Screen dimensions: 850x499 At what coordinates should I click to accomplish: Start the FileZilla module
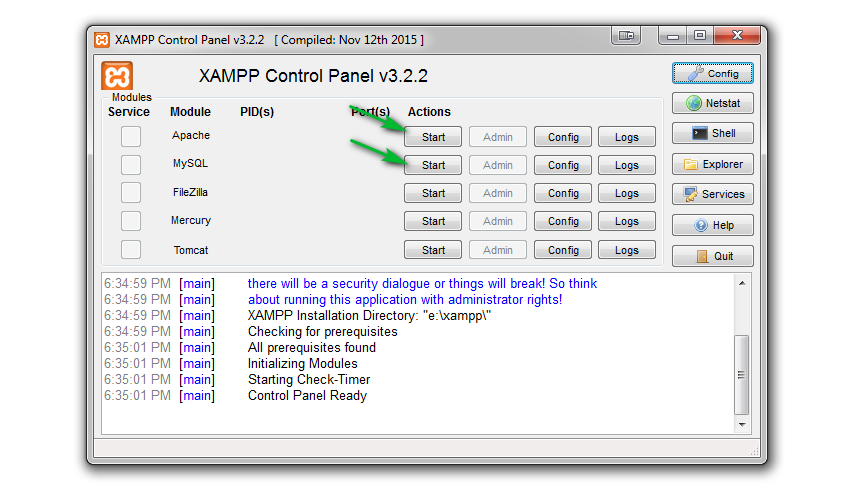[433, 193]
